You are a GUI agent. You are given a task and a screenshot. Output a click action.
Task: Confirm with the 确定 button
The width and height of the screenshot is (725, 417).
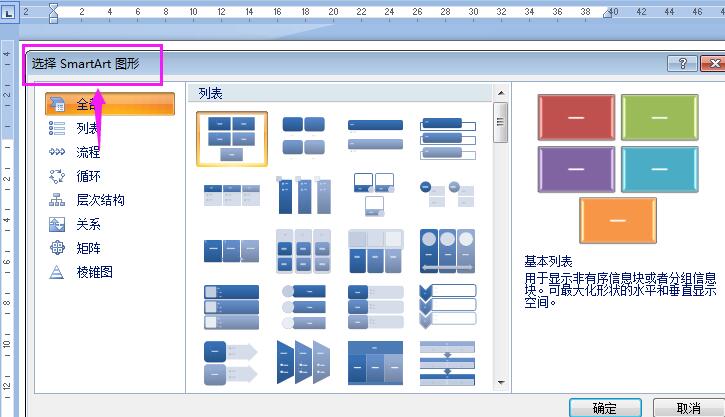pyautogui.click(x=605, y=408)
